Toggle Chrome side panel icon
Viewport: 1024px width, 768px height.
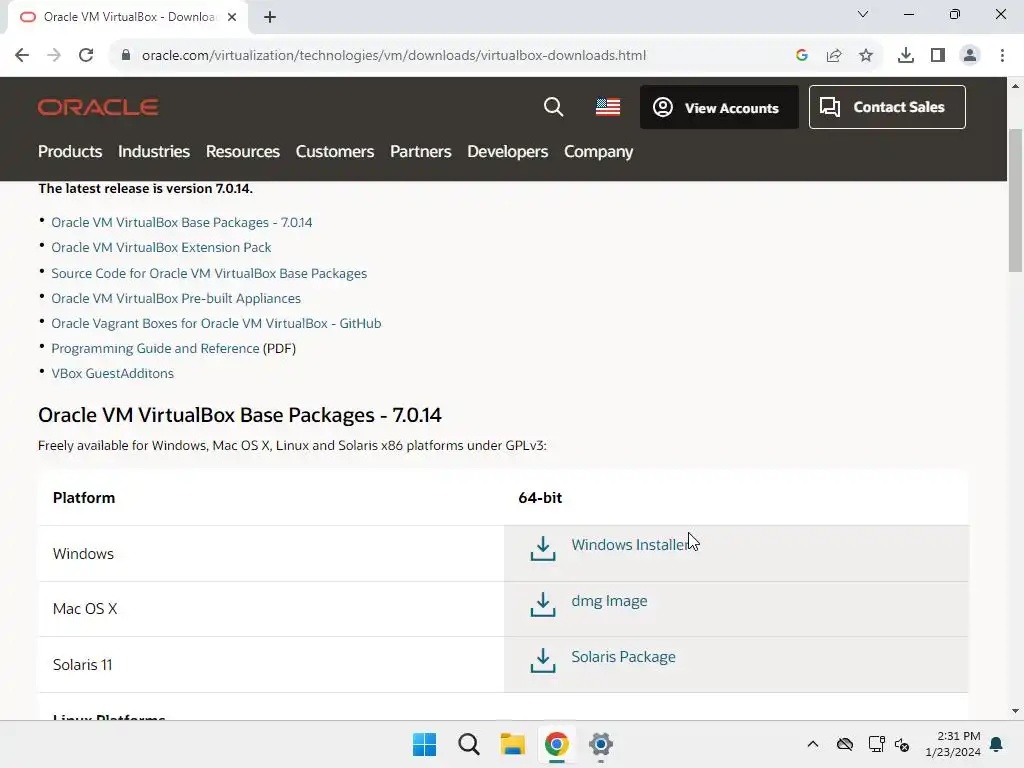[x=938, y=56]
